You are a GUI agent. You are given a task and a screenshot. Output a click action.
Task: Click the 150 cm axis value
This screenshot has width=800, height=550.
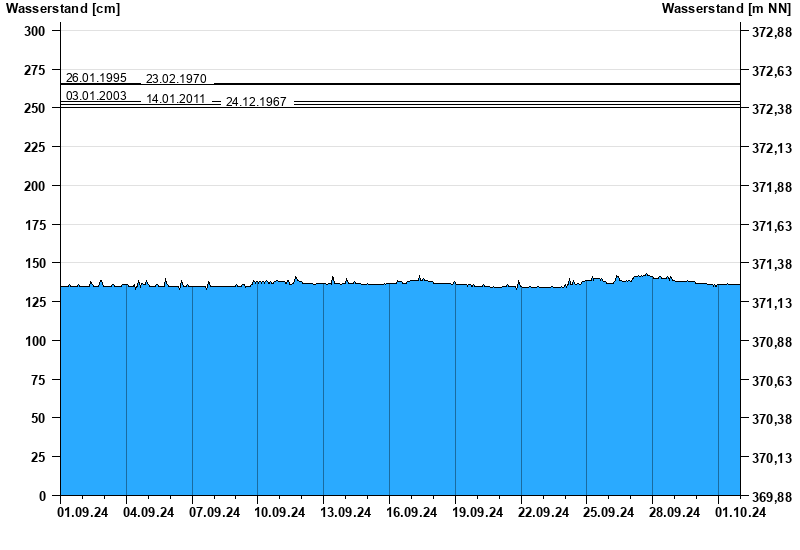click(x=35, y=263)
